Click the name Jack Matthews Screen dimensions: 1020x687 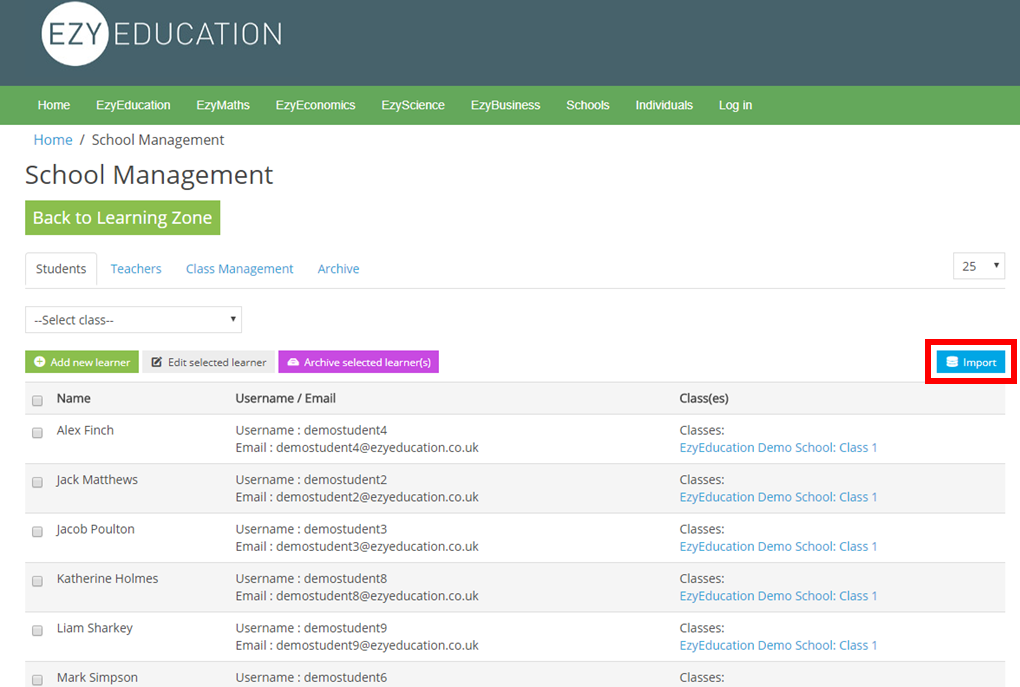97,479
